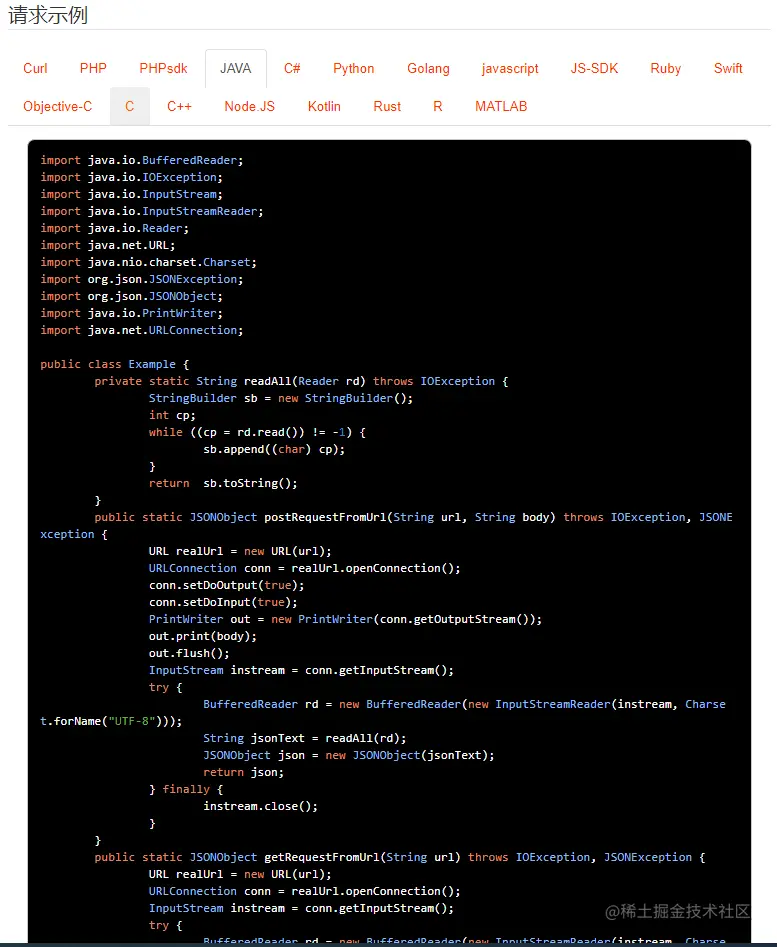Open the MATLAB tab
This screenshot has height=947, width=777.
pos(501,106)
